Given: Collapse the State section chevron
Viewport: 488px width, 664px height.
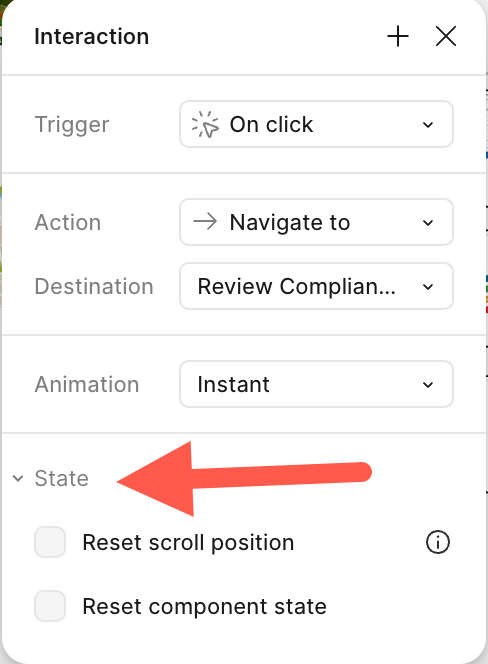Looking at the screenshot, I should [x=18, y=479].
